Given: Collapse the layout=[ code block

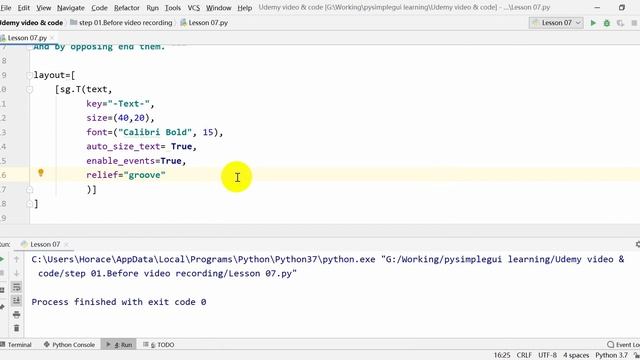Looking at the screenshot, I should (x=29, y=75).
